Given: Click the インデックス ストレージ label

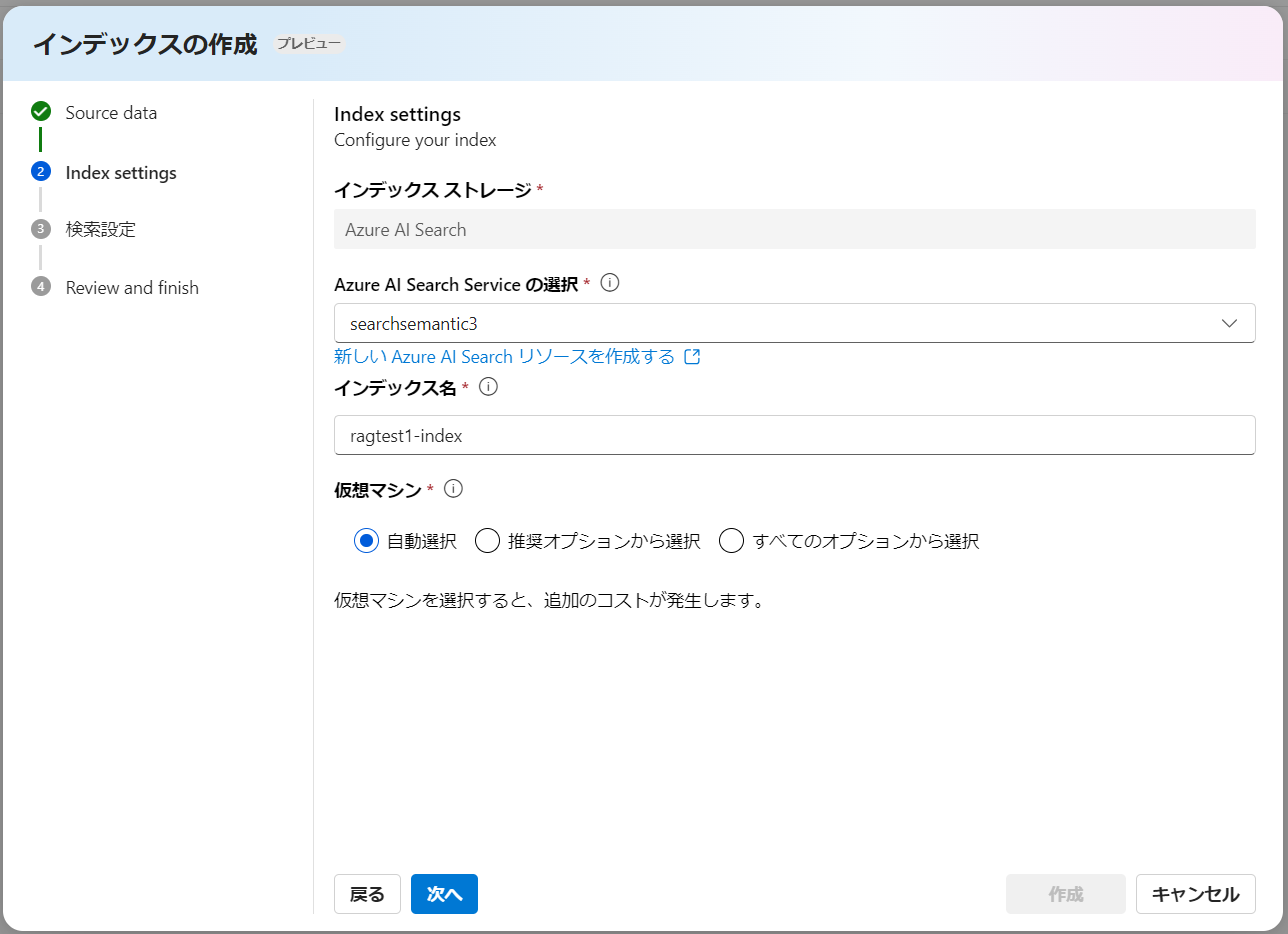Looking at the screenshot, I should tap(432, 190).
